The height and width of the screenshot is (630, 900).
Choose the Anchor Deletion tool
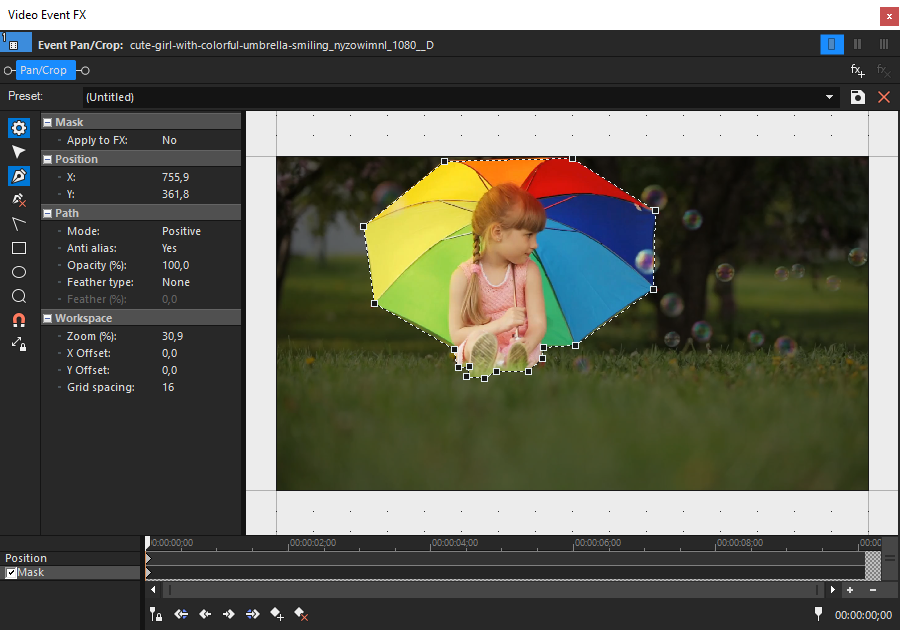tap(19, 200)
